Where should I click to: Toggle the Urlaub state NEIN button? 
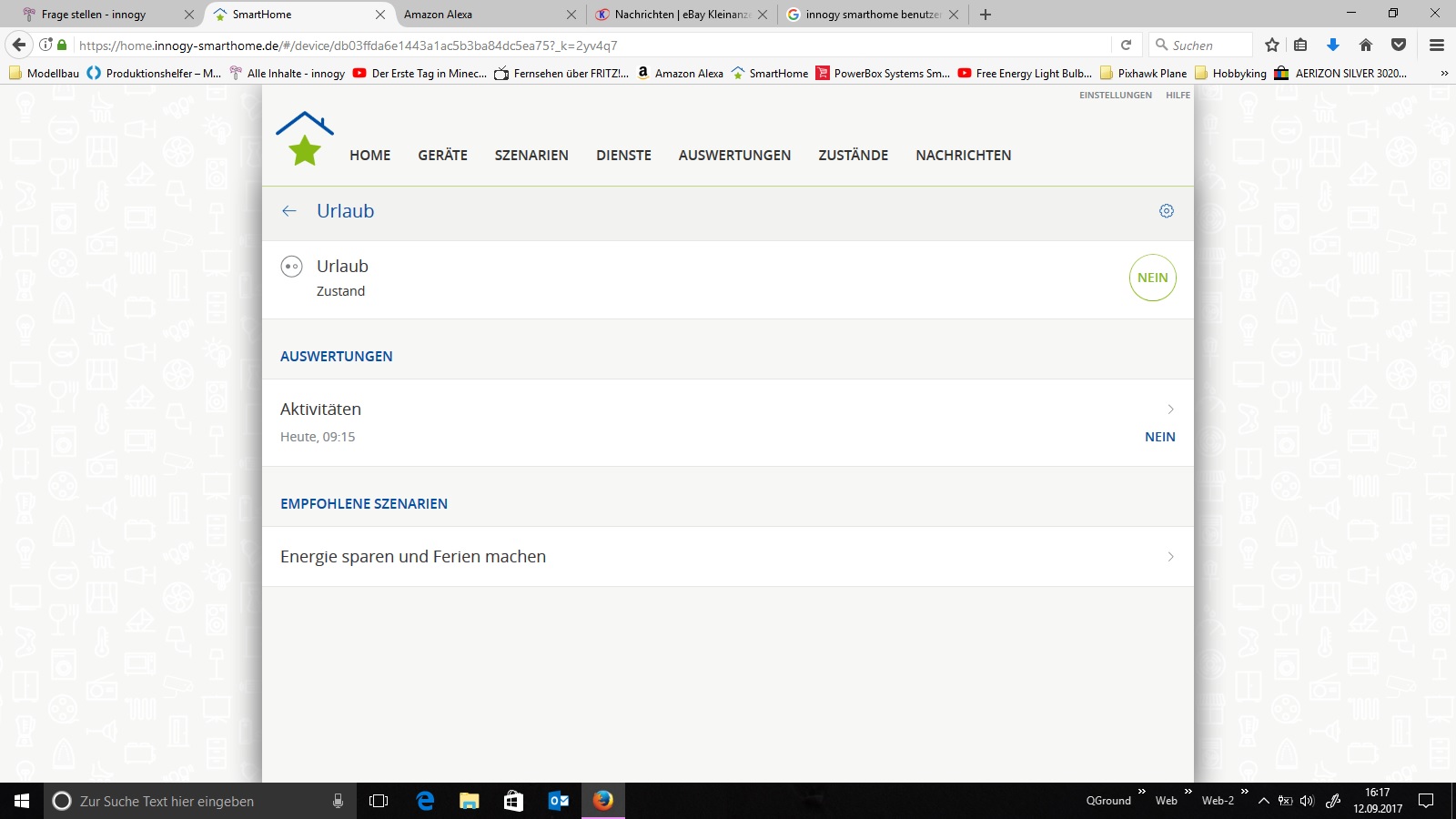click(x=1152, y=278)
